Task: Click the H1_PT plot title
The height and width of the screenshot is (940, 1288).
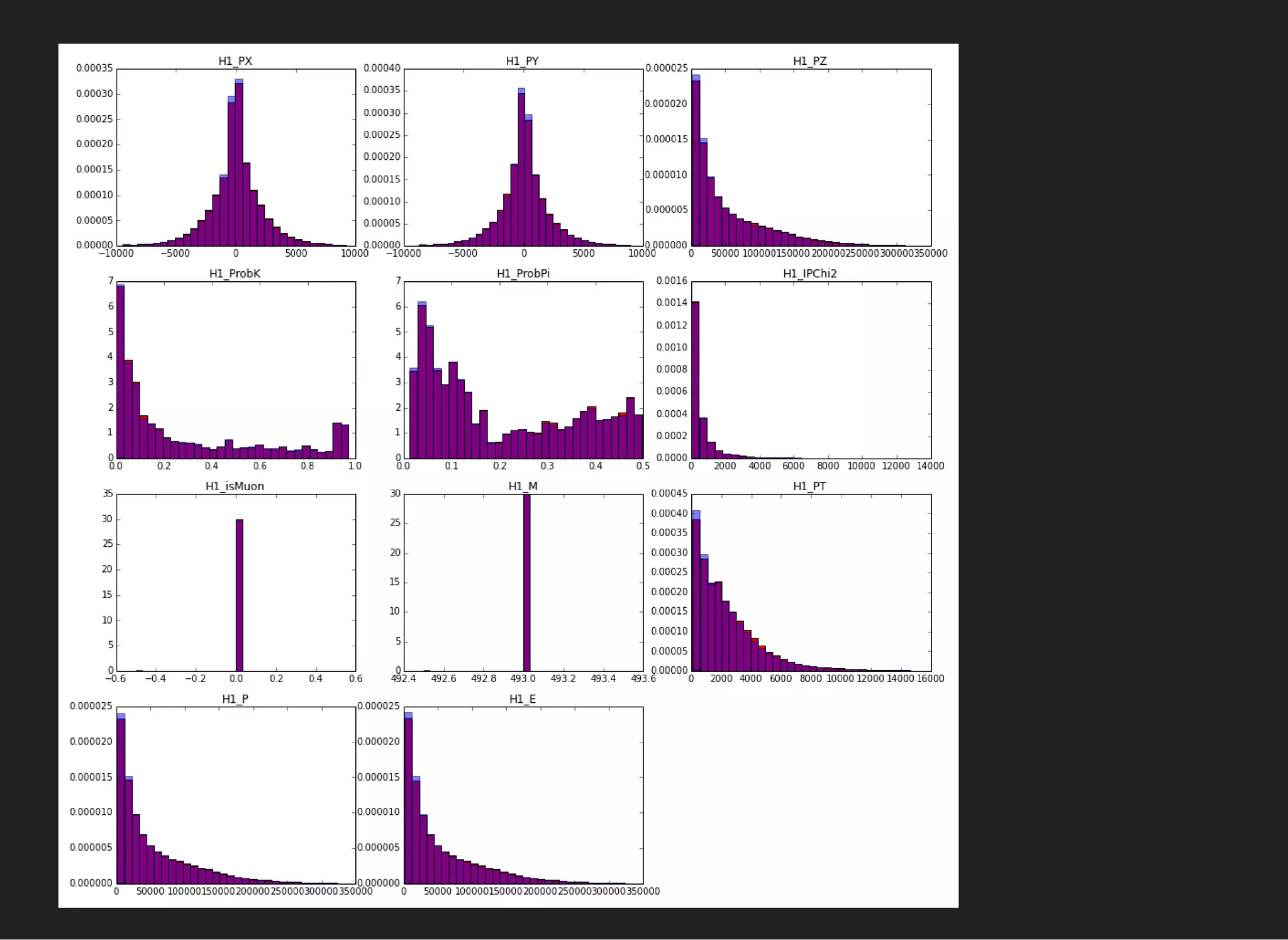Action: [809, 486]
